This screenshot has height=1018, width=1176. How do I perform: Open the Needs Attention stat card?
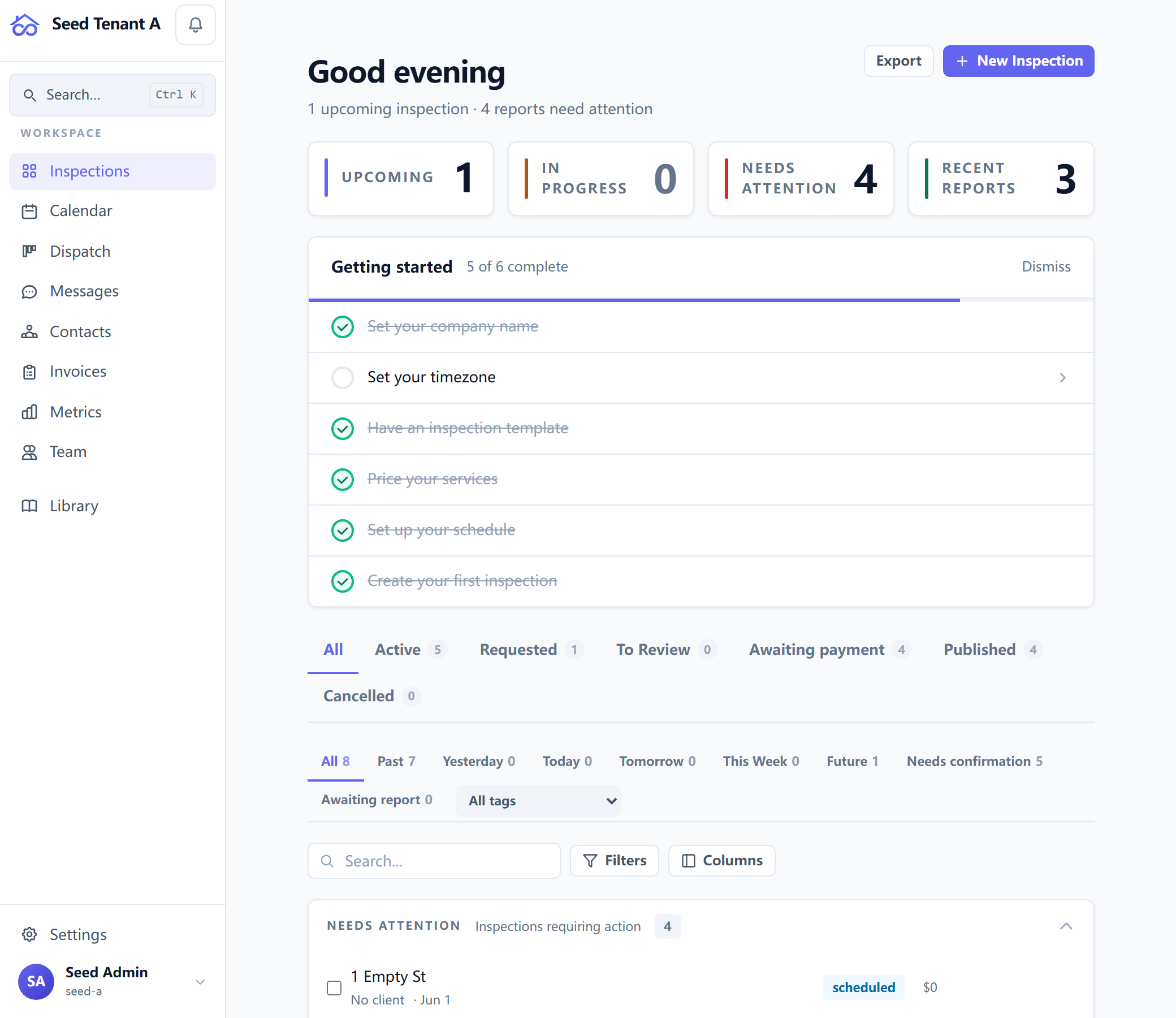coord(801,179)
